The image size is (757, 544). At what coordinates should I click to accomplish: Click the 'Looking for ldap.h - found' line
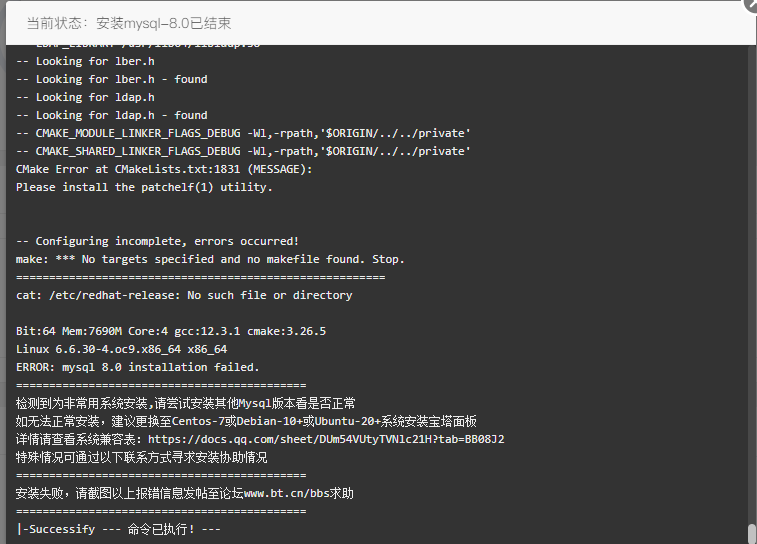(112, 115)
